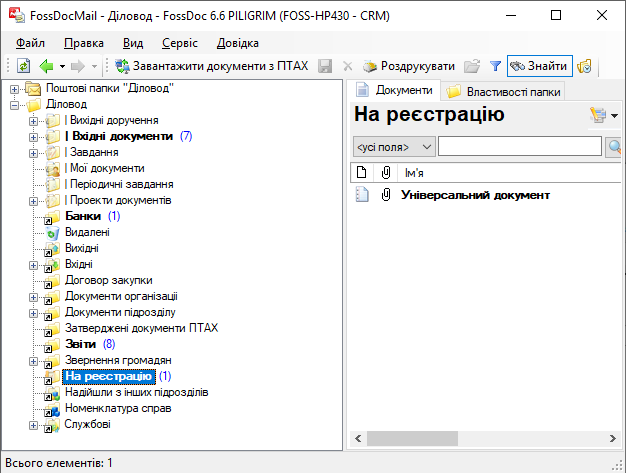Open the Правка menu
Screen dimensions: 626x473
(84, 43)
